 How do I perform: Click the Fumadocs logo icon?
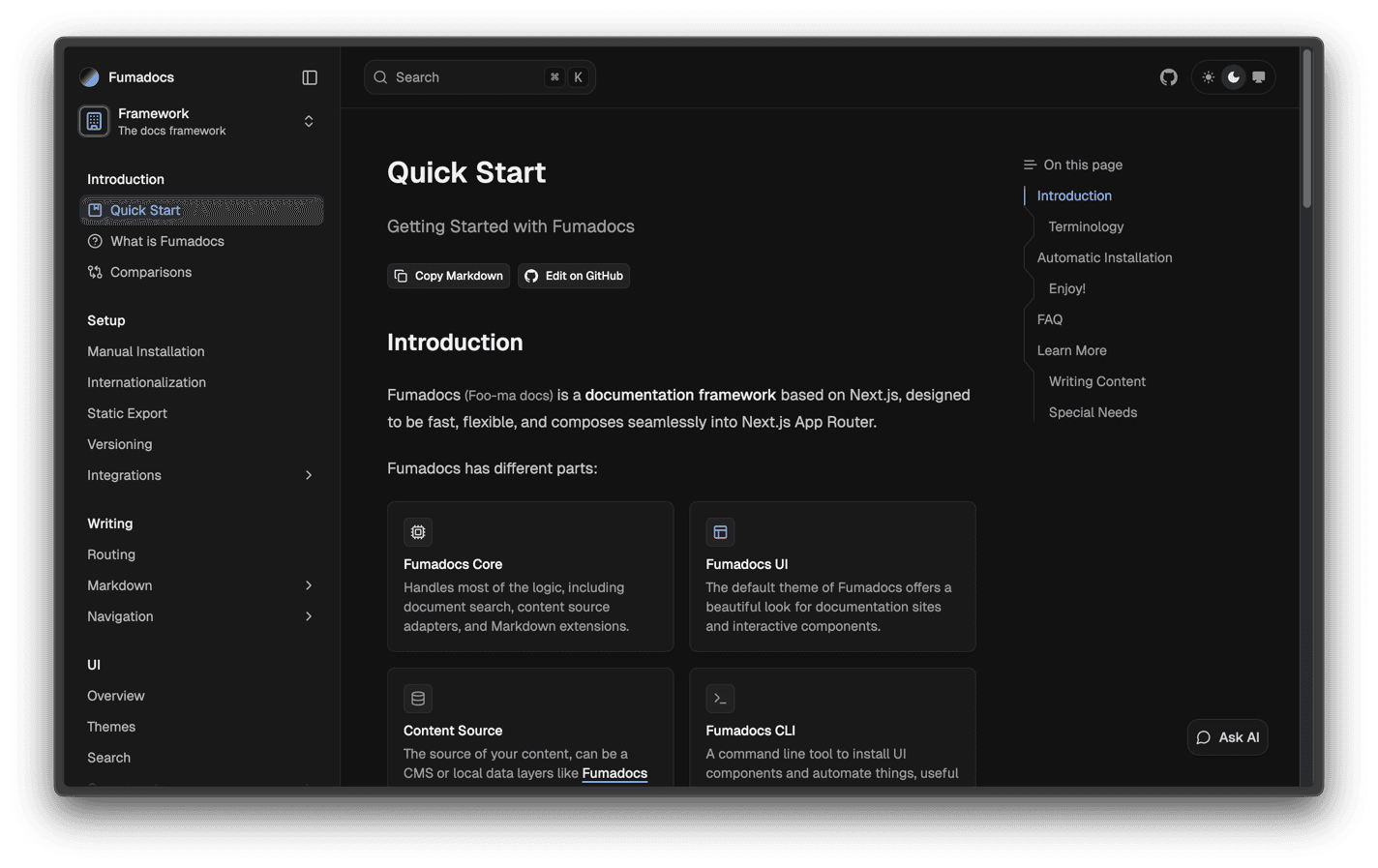point(89,77)
